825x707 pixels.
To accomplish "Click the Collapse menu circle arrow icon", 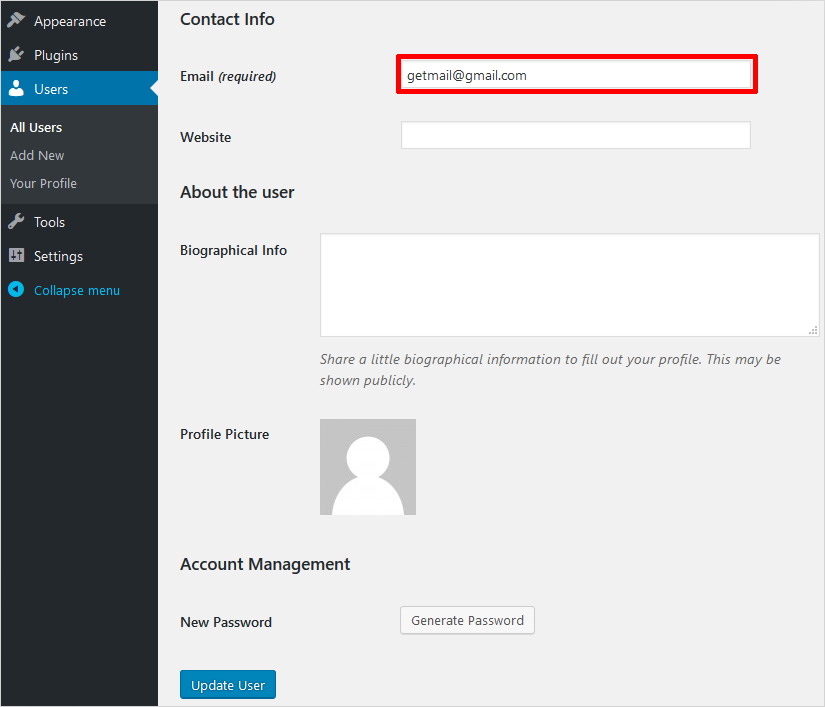I will click(x=16, y=290).
